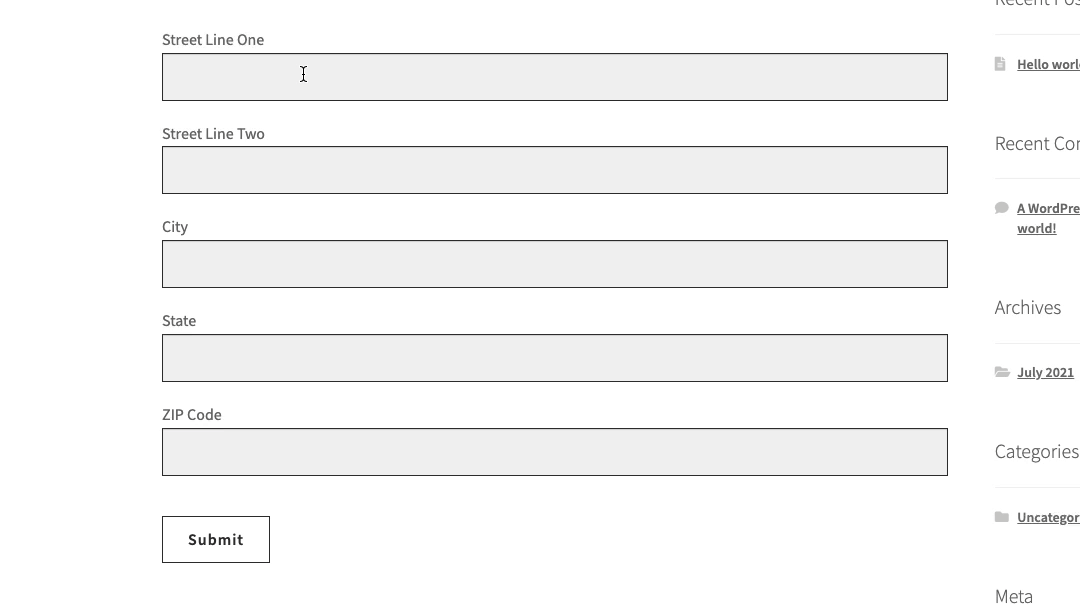Click the Categories heading
The image size is (1080, 608).
[1035, 451]
